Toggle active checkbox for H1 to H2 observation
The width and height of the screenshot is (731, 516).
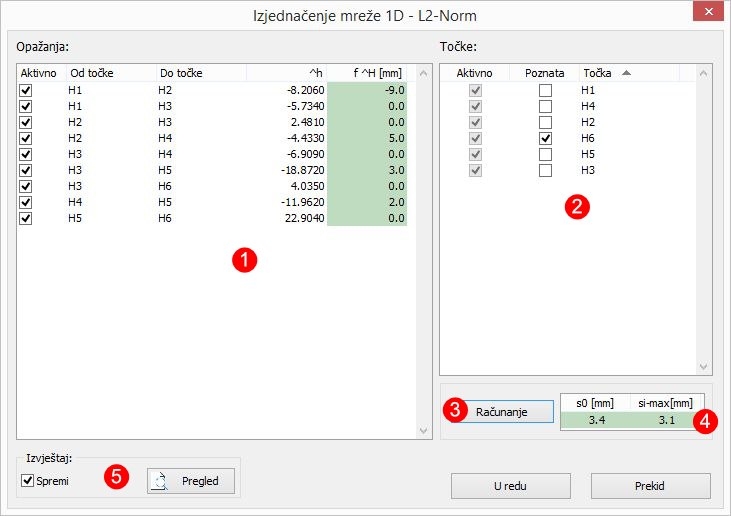(x=26, y=90)
